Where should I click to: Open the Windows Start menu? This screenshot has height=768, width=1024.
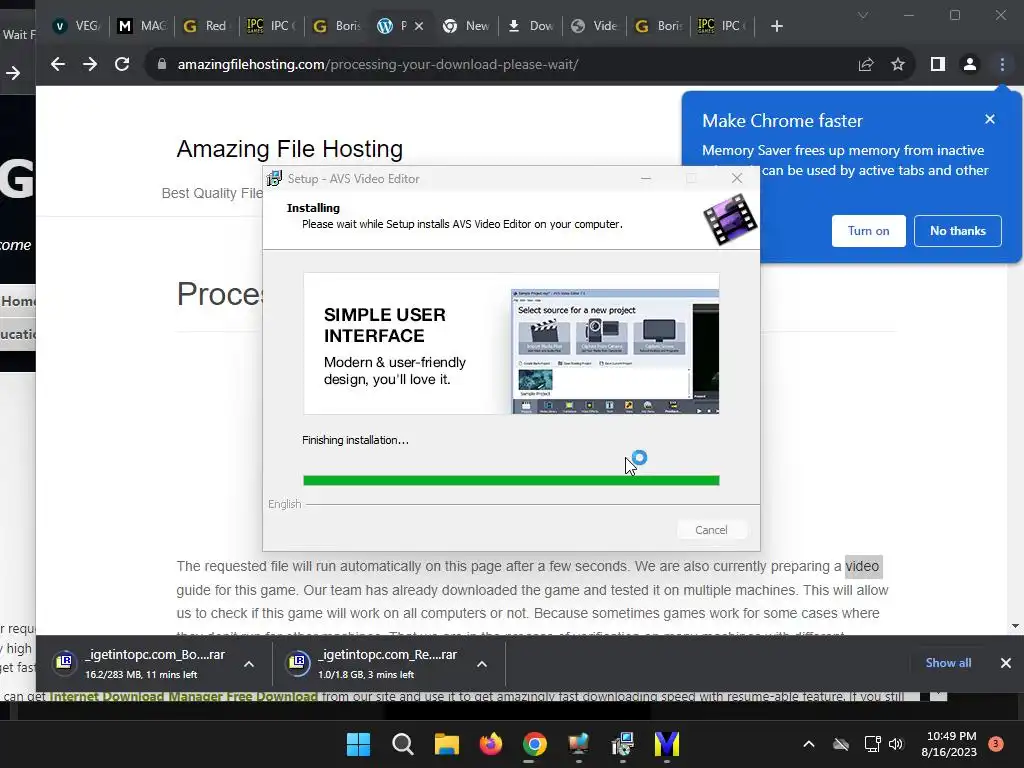tap(358, 744)
